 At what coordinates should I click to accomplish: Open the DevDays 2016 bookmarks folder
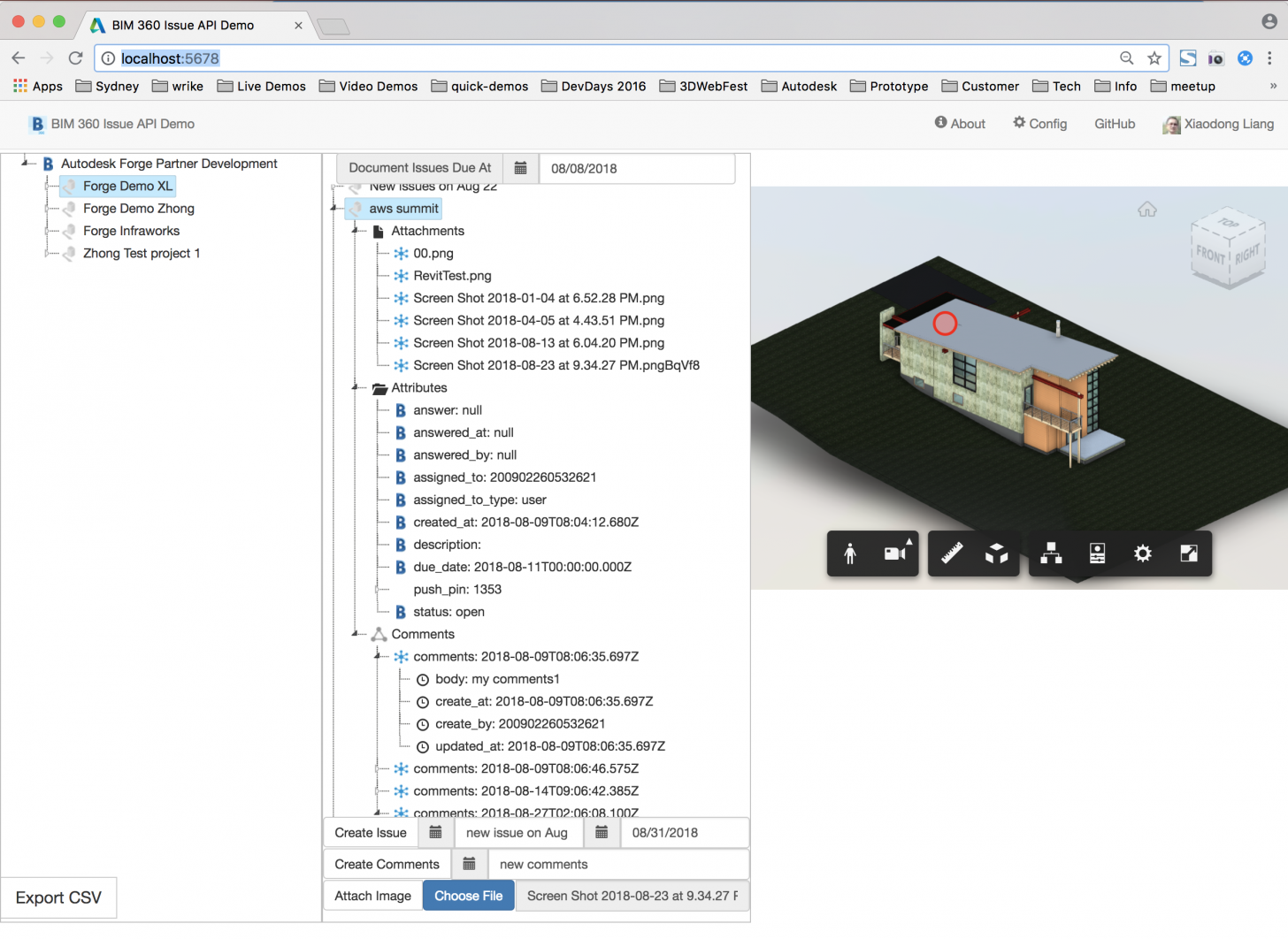click(594, 86)
